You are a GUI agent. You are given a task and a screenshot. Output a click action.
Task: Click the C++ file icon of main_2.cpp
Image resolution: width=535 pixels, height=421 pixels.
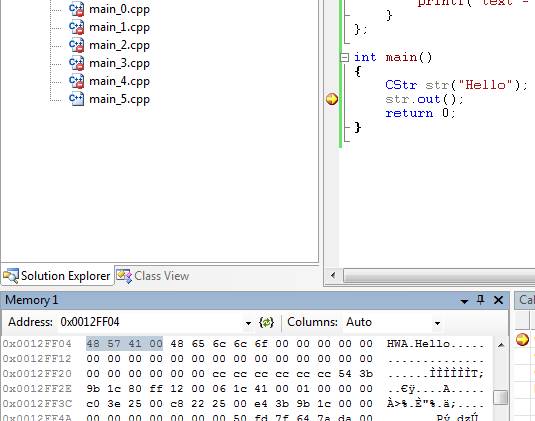76,45
